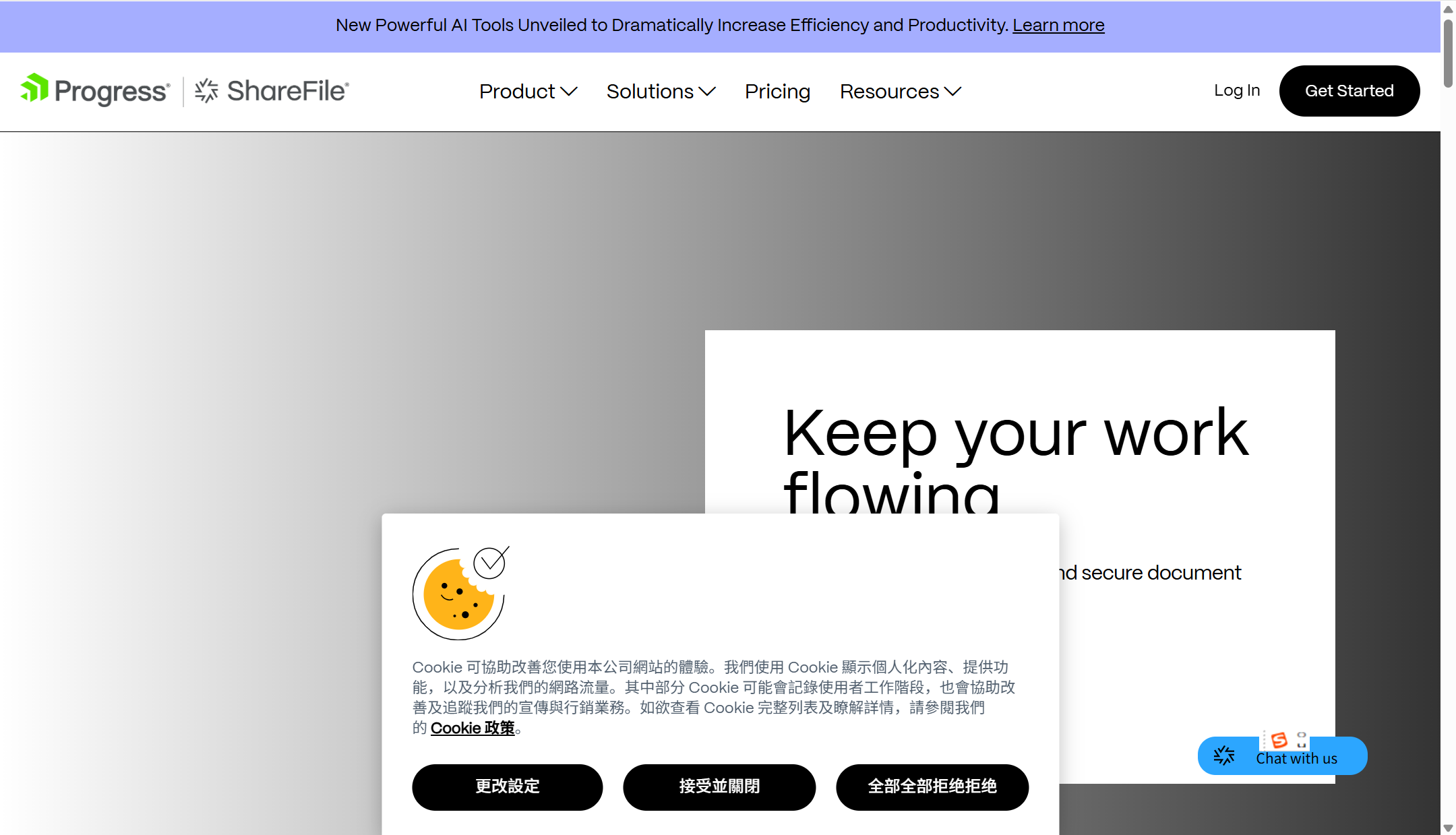Click the checkmark badge on cookie image

490,562
